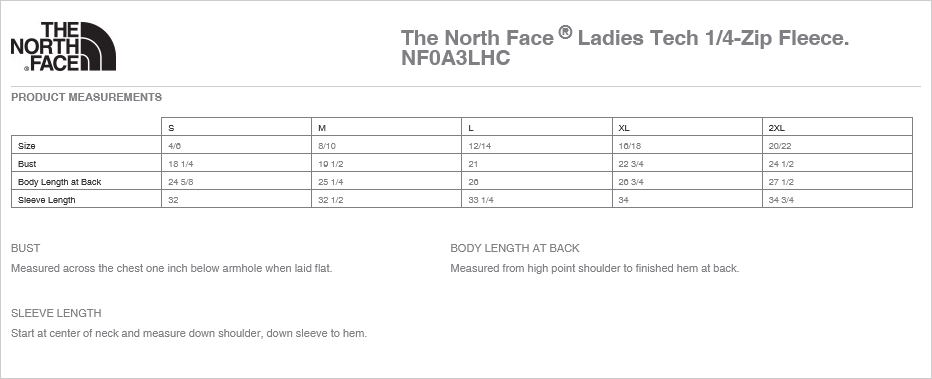Select the 33 1/4 sleeve length cell
The height and width of the screenshot is (379, 932).
tap(537, 199)
